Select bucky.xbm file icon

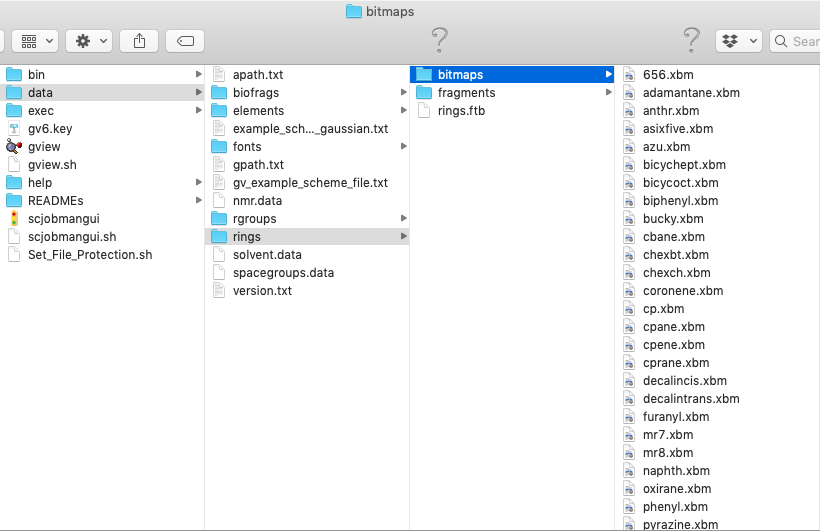pyautogui.click(x=629, y=219)
